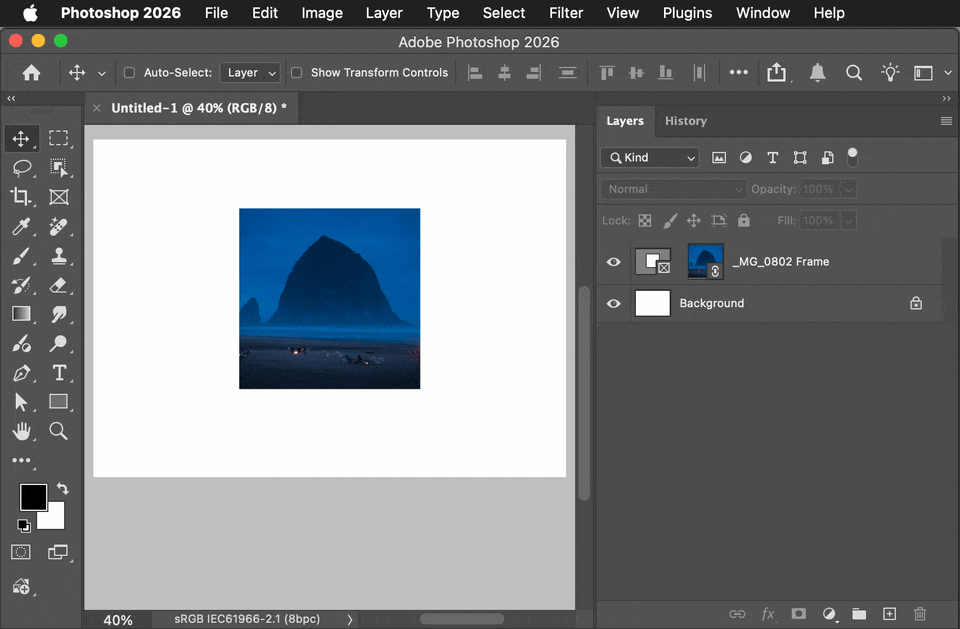Toggle visibility of _MG_0802 Frame layer
The height and width of the screenshot is (629, 960).
(x=613, y=262)
